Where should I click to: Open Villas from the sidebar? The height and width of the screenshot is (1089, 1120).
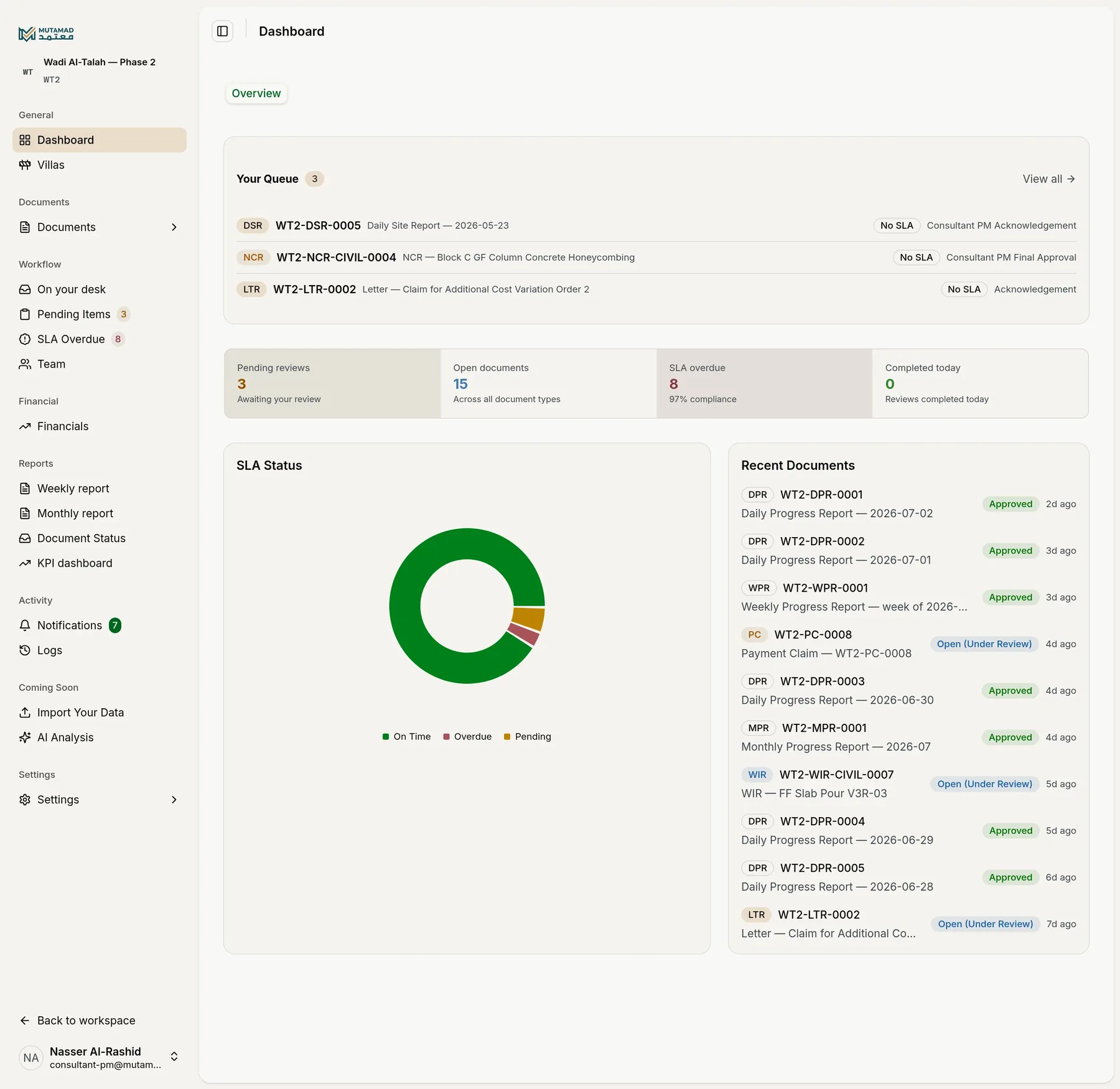click(100, 165)
